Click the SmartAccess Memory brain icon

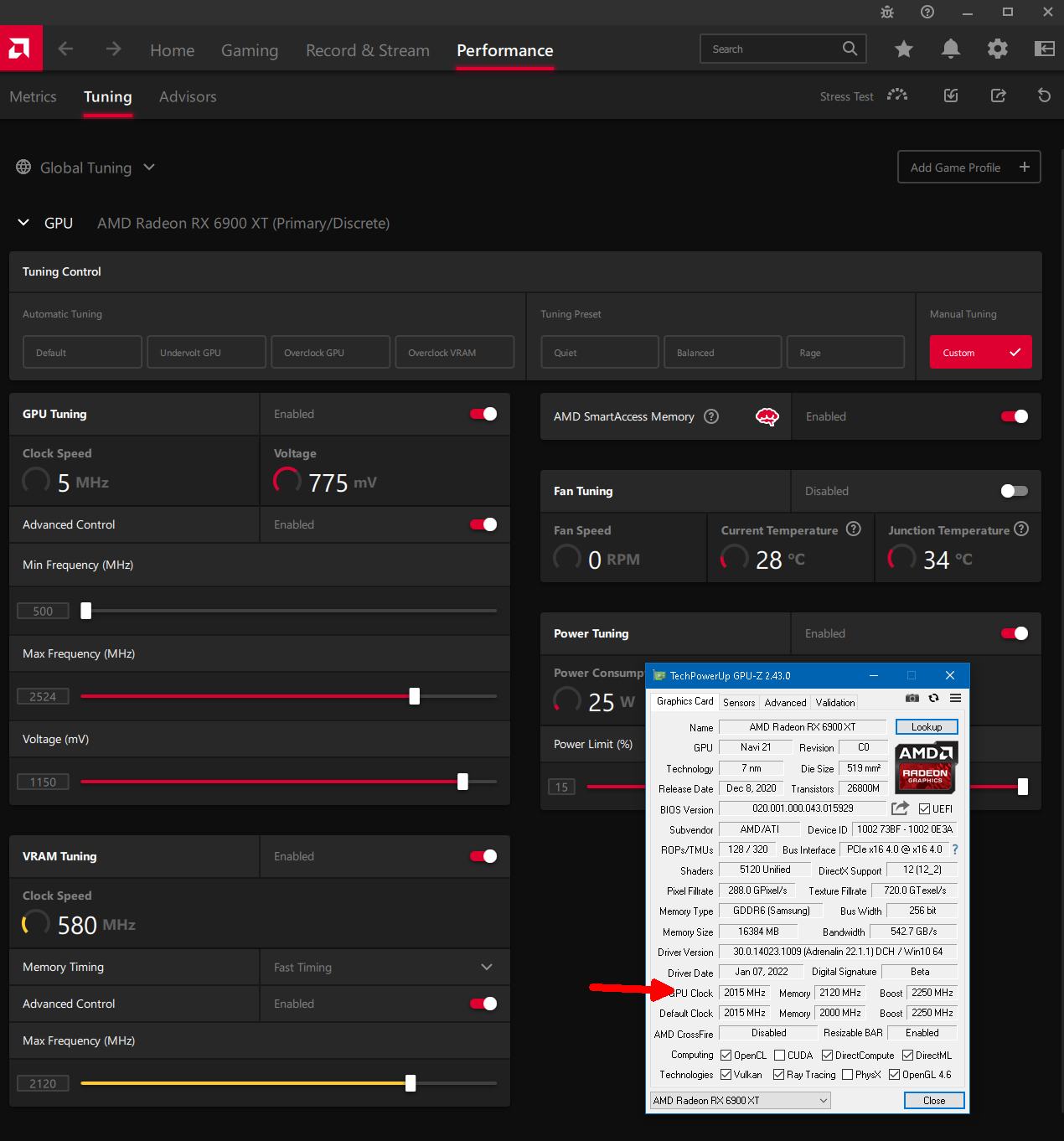point(767,416)
